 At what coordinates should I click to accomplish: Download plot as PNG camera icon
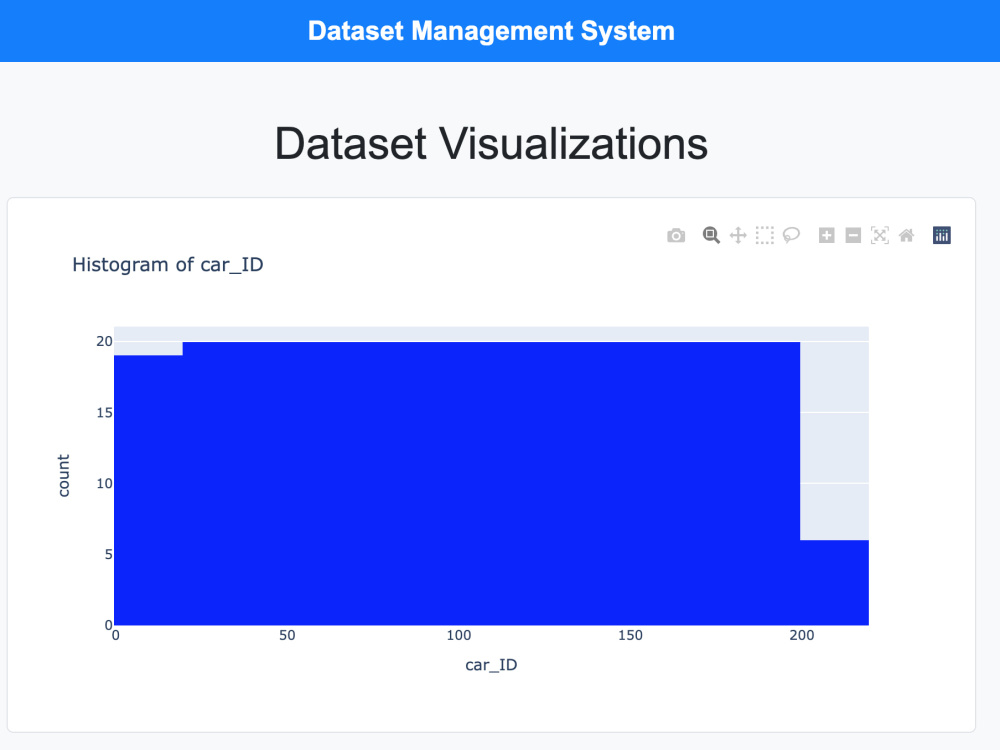coord(676,235)
